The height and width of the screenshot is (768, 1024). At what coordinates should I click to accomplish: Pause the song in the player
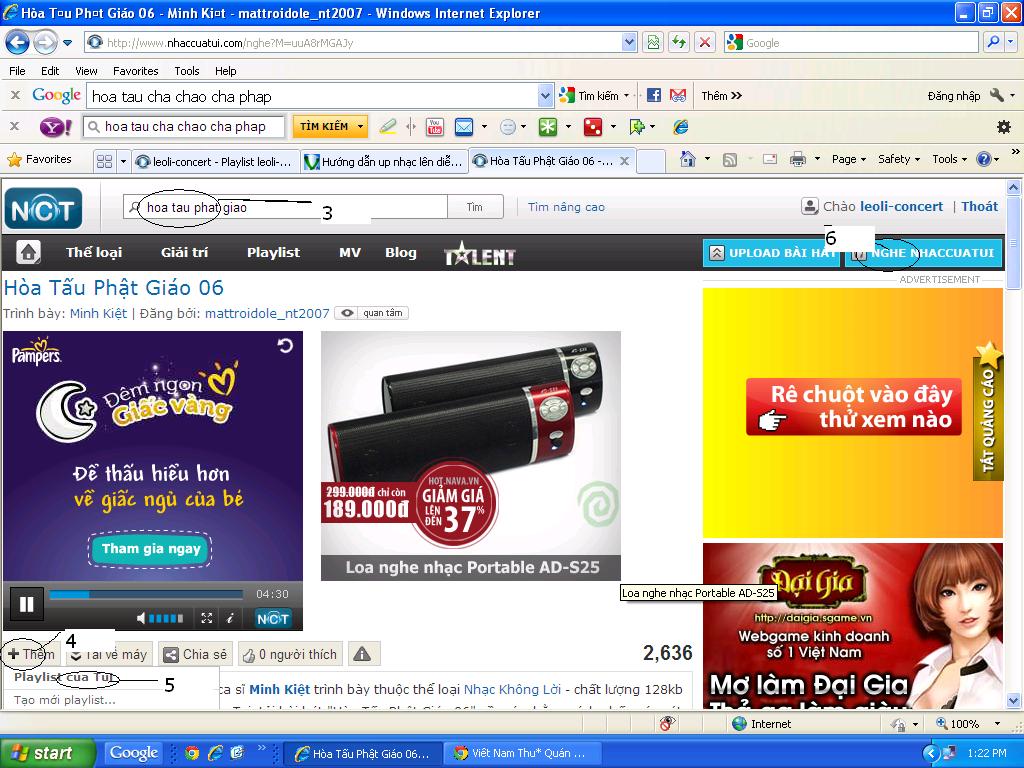(x=26, y=604)
